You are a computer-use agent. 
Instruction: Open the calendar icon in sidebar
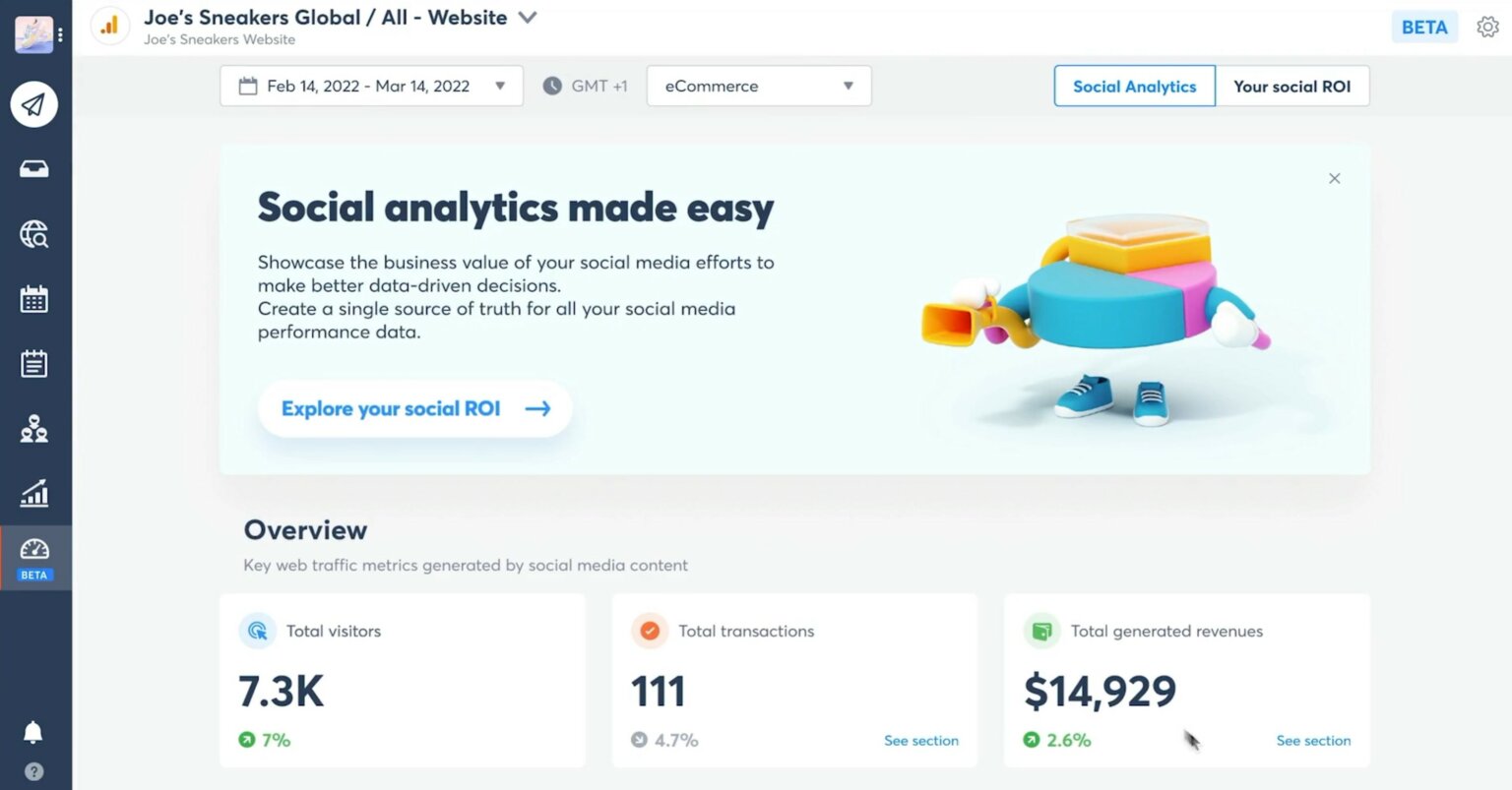tap(34, 298)
